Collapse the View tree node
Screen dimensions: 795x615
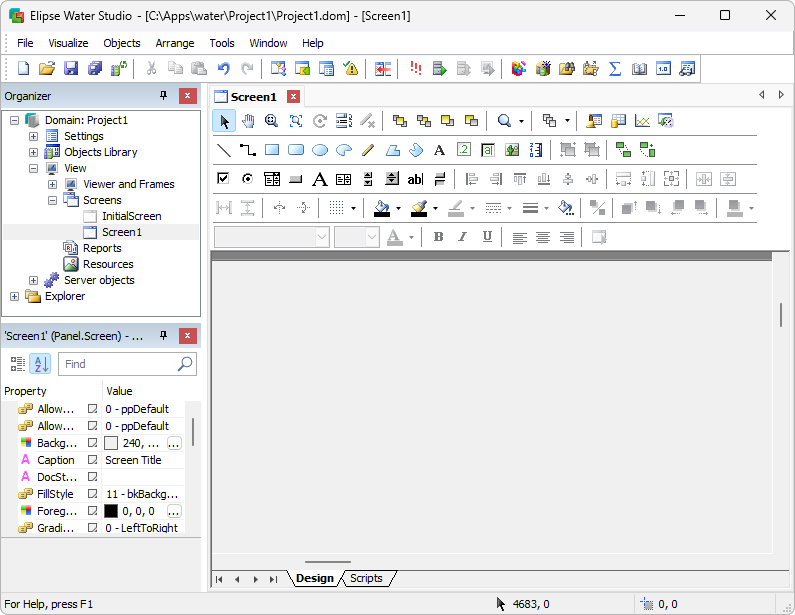tap(33, 168)
